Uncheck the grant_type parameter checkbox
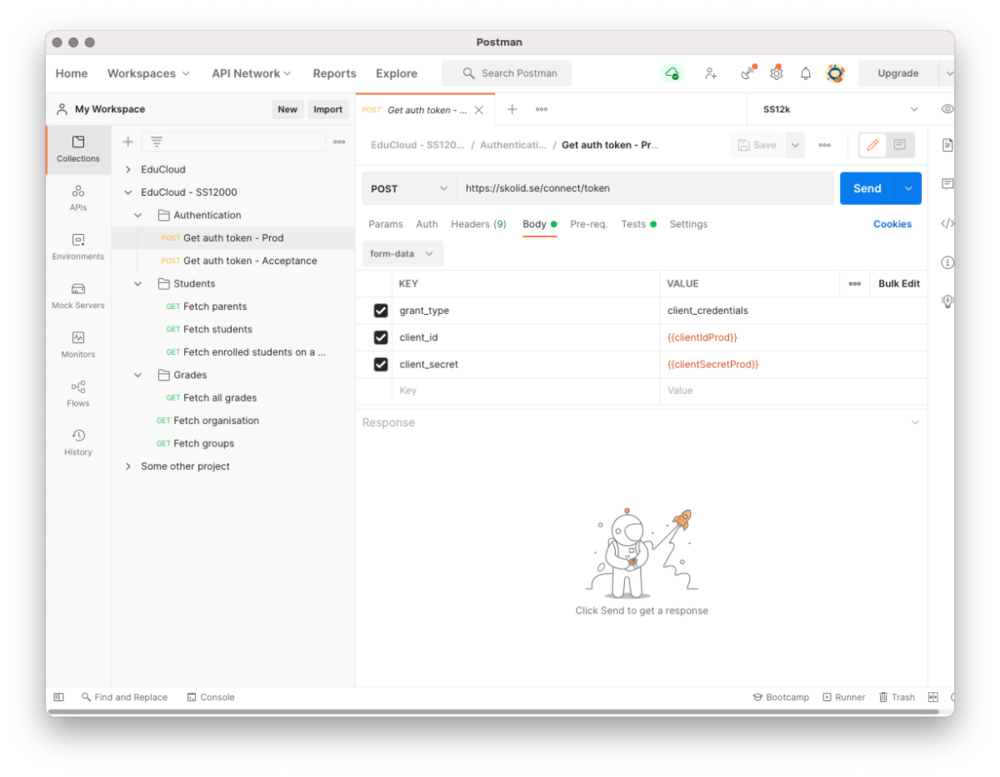The height and width of the screenshot is (777, 1000). coord(381,311)
